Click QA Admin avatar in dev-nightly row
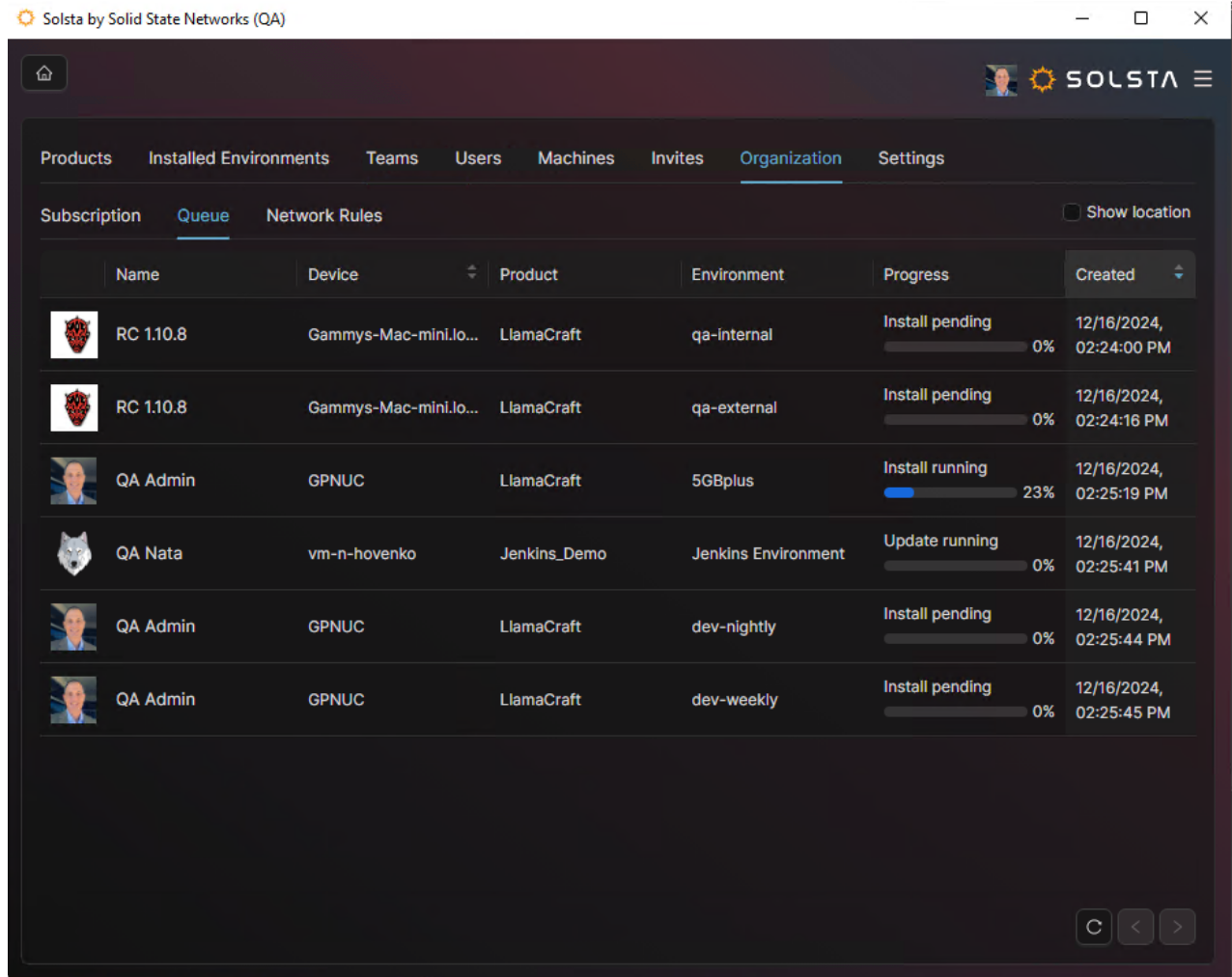Viewport: 1232px width, 977px height. [x=74, y=627]
